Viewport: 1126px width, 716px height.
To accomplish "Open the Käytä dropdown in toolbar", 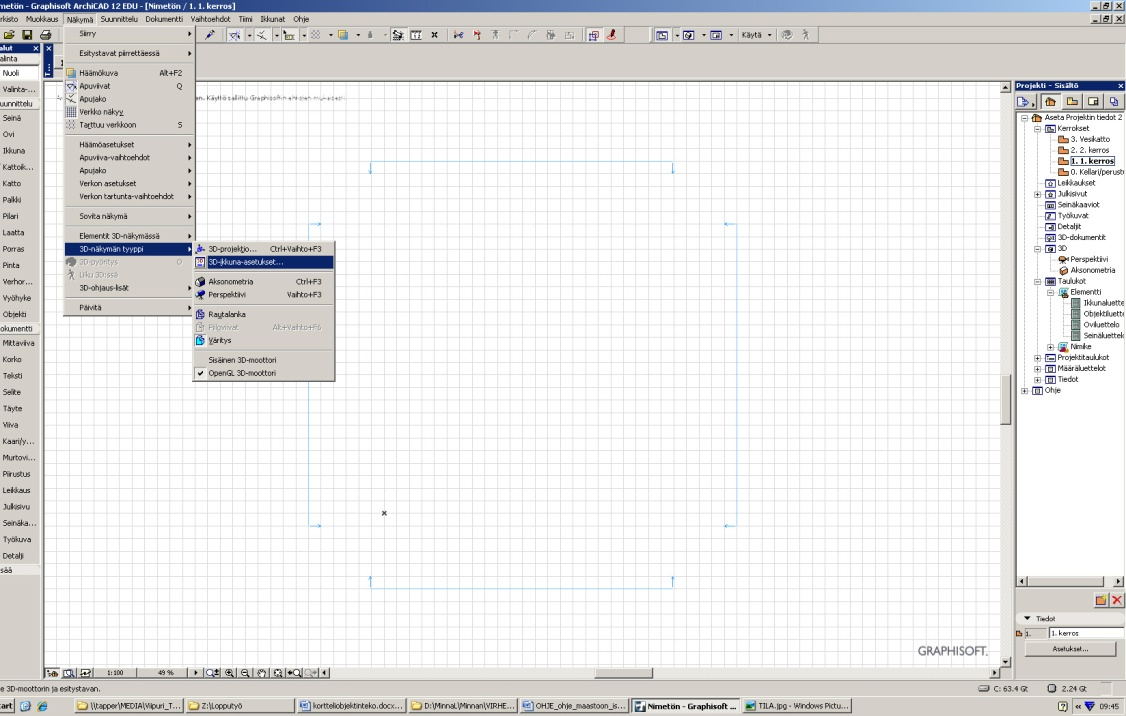I will [756, 34].
